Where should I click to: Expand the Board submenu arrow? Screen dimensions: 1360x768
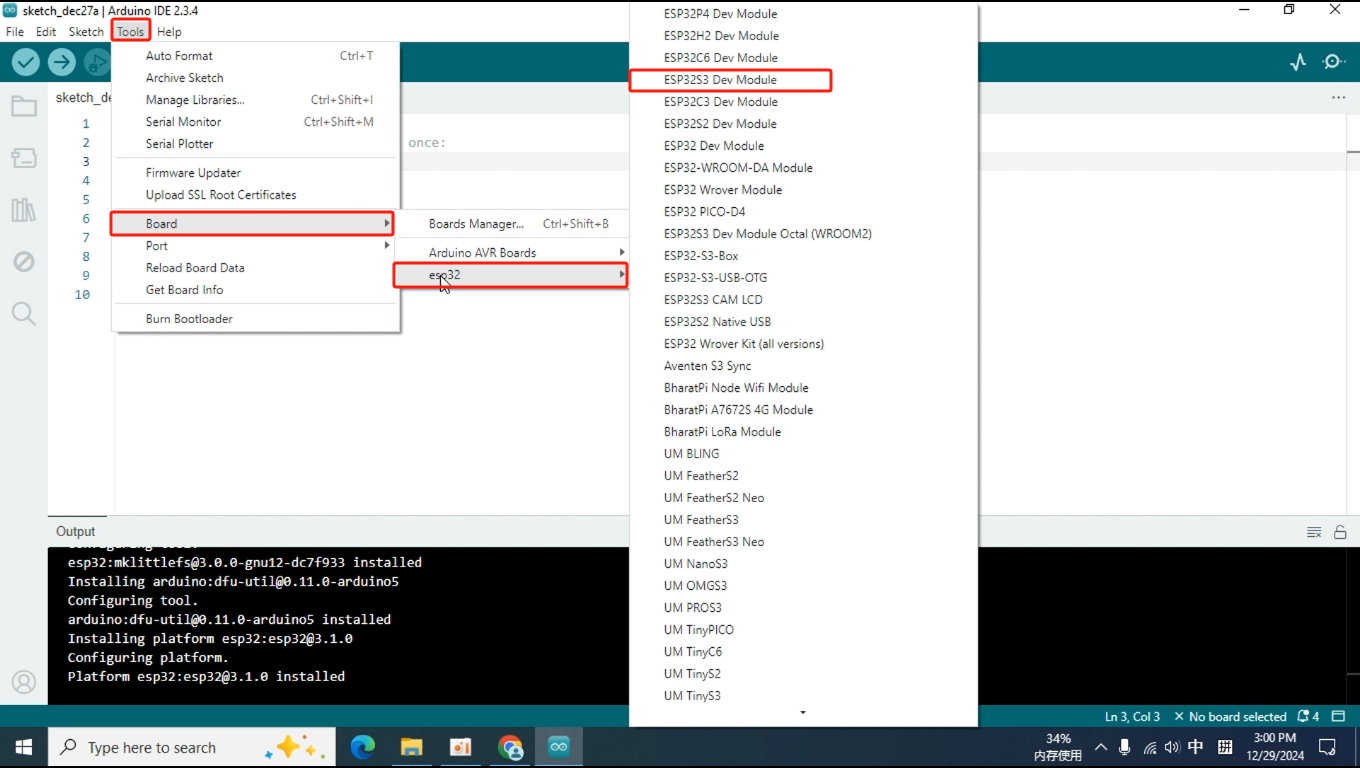point(387,224)
